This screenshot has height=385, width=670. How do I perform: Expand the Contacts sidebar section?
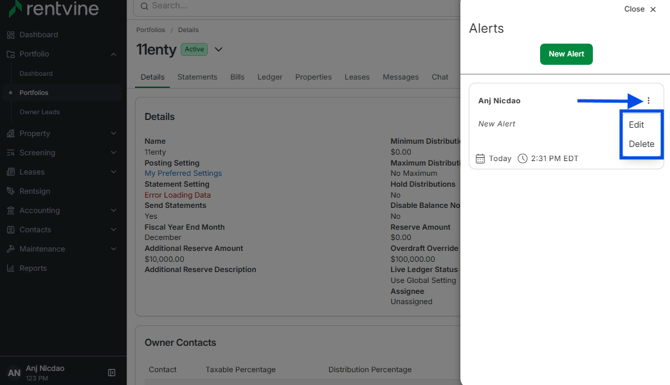(x=113, y=229)
